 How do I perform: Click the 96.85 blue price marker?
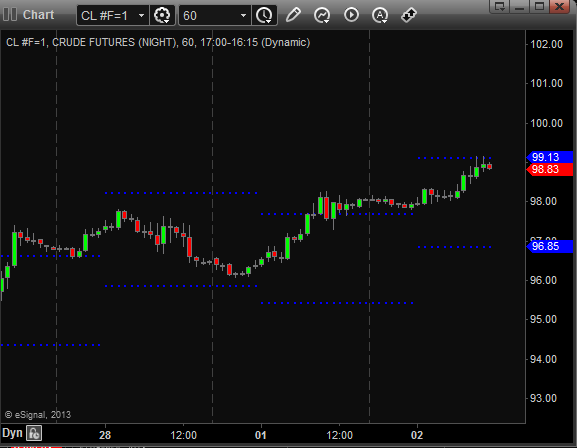(x=550, y=246)
